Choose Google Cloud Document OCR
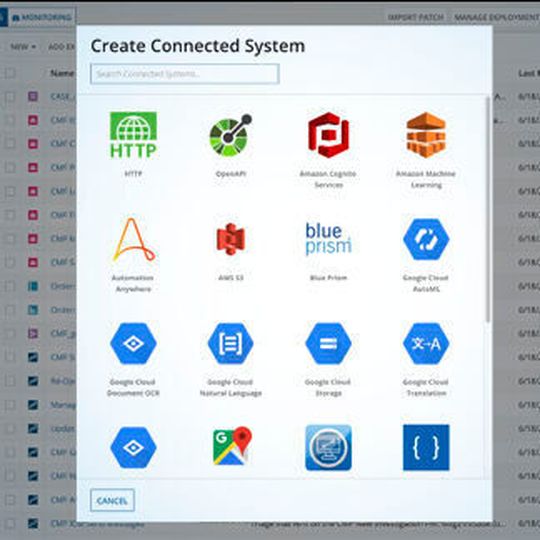 click(x=133, y=343)
